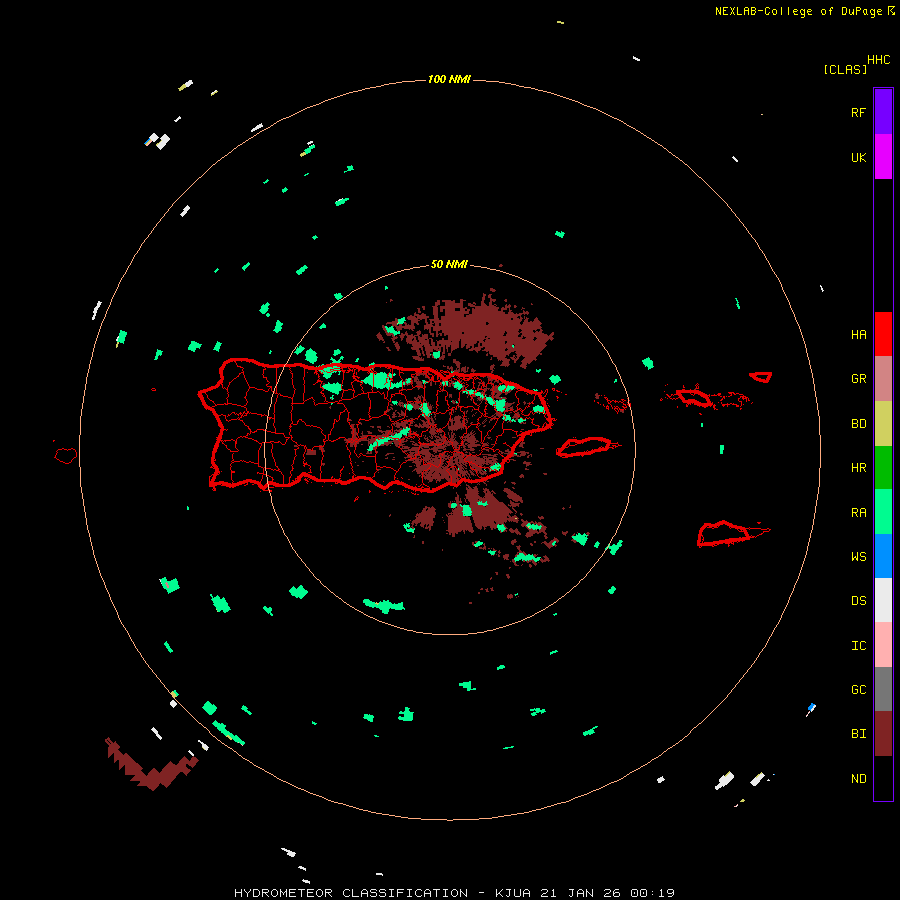This screenshot has width=900, height=900.
Task: Click the DS legend label
Action: click(859, 601)
